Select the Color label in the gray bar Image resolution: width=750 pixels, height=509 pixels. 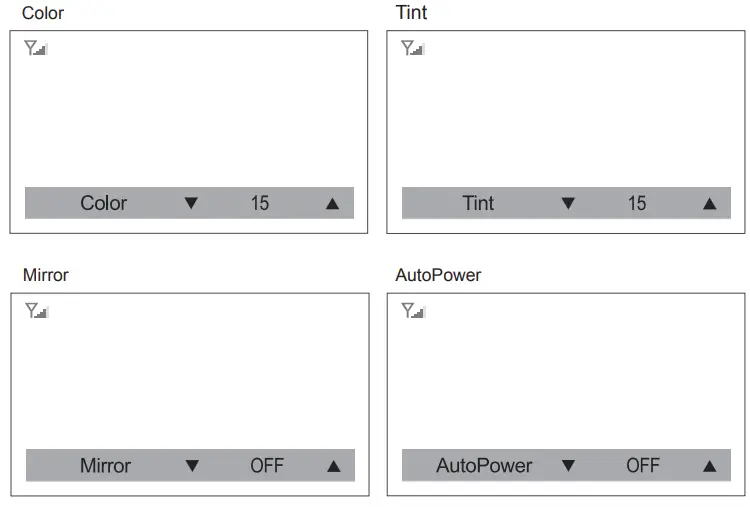click(104, 203)
